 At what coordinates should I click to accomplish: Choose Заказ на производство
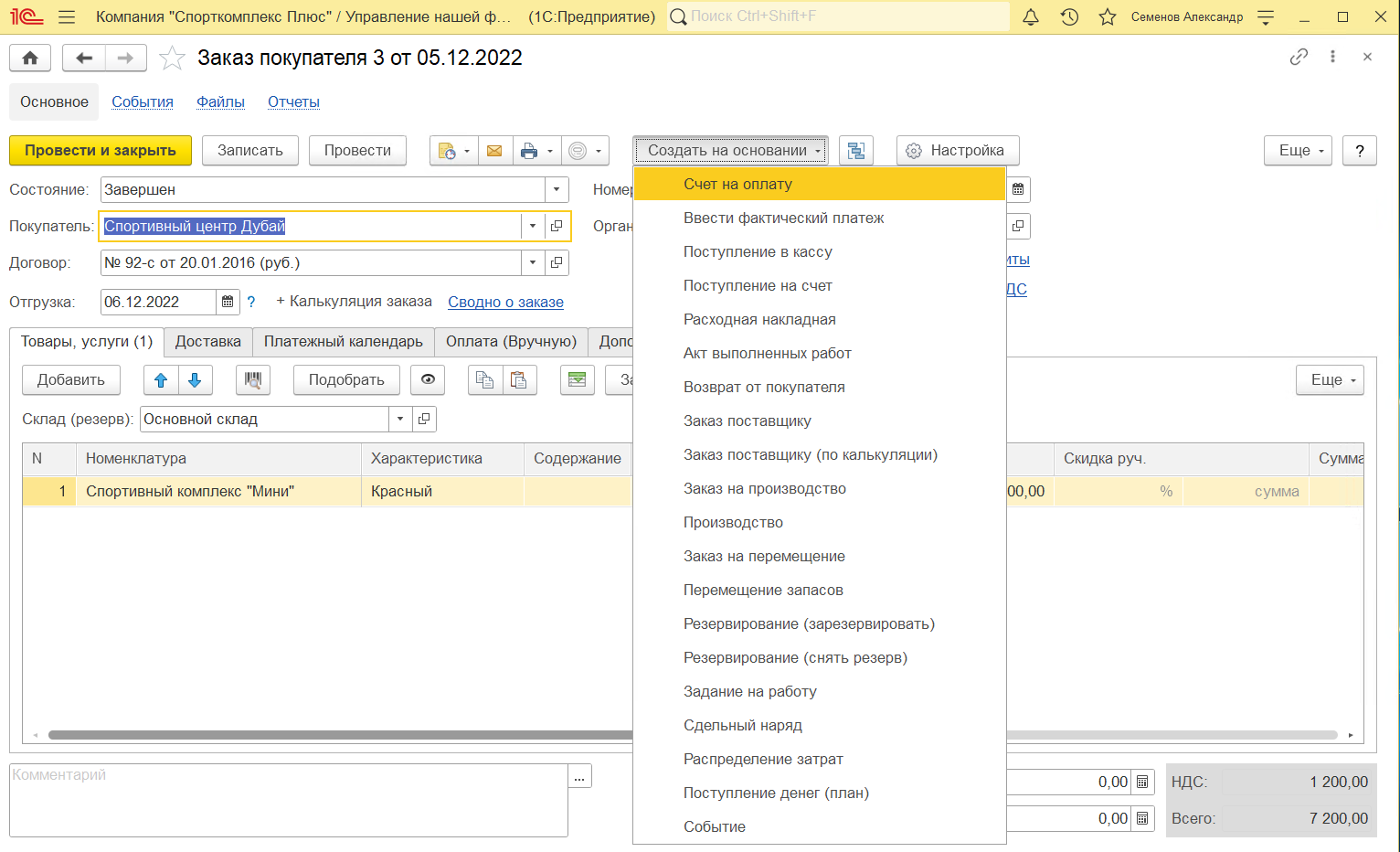tap(820, 488)
